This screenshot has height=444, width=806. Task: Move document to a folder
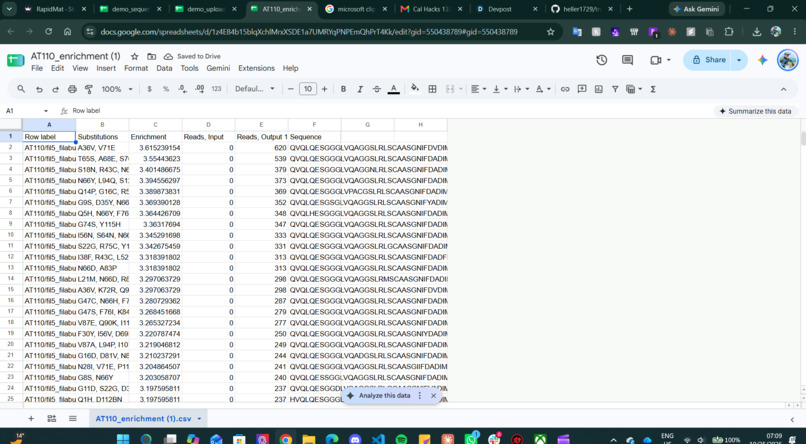(x=152, y=57)
